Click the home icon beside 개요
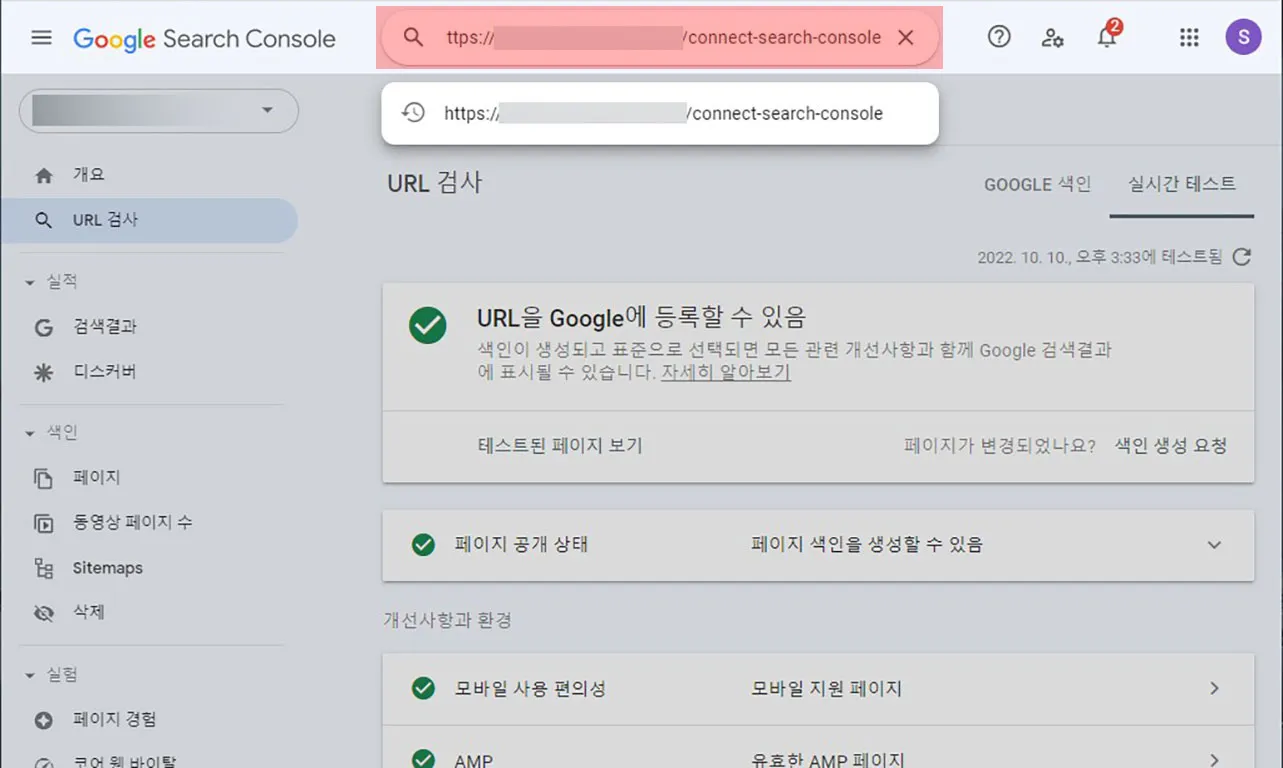Viewport: 1283px width, 768px height. [43, 175]
